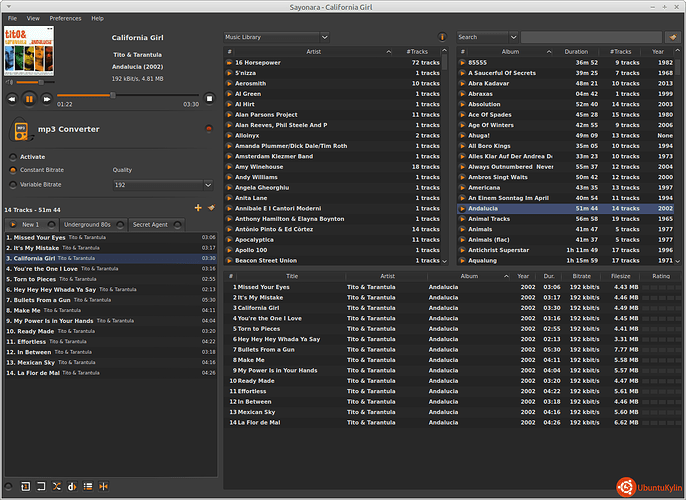Toggle shuffle playback mode
The width and height of the screenshot is (686, 500).
[57, 486]
